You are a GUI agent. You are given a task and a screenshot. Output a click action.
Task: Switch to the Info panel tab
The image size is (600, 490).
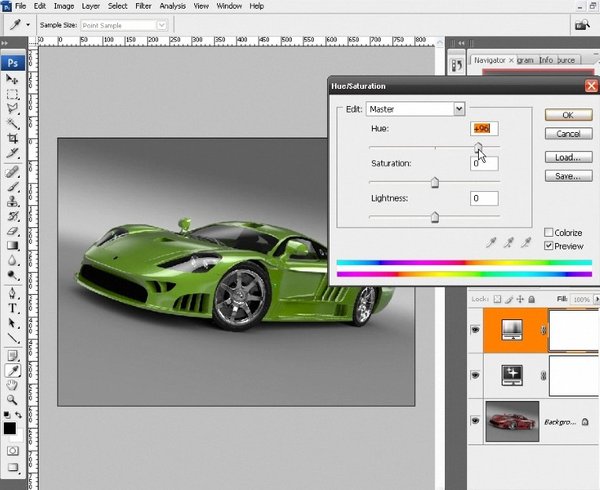tap(545, 60)
